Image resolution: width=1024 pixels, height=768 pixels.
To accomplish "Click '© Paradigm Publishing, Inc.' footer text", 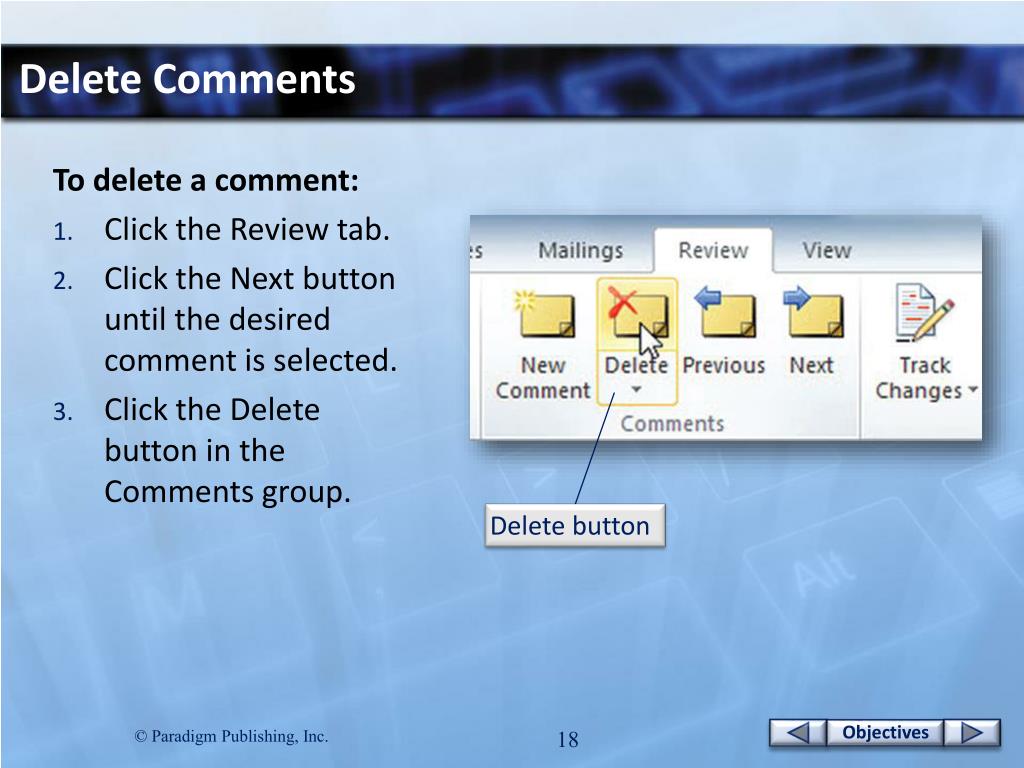I will coord(231,737).
